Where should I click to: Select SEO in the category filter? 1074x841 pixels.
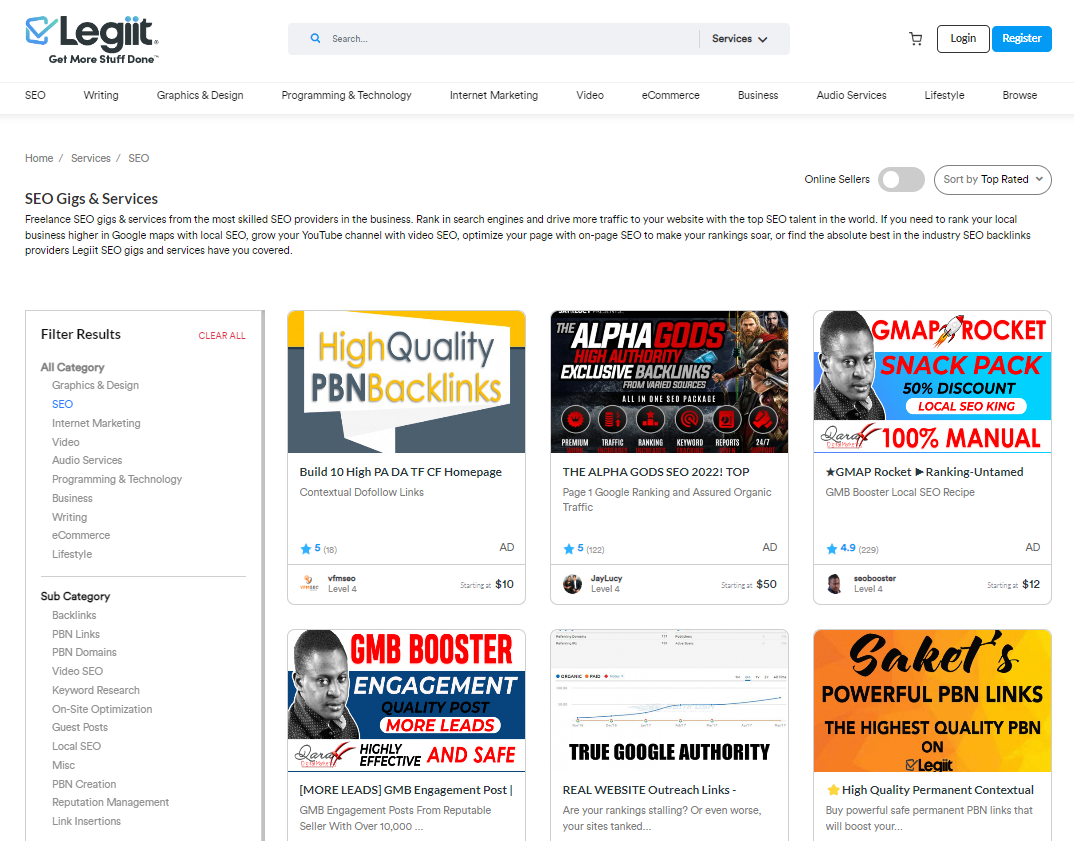coord(62,404)
